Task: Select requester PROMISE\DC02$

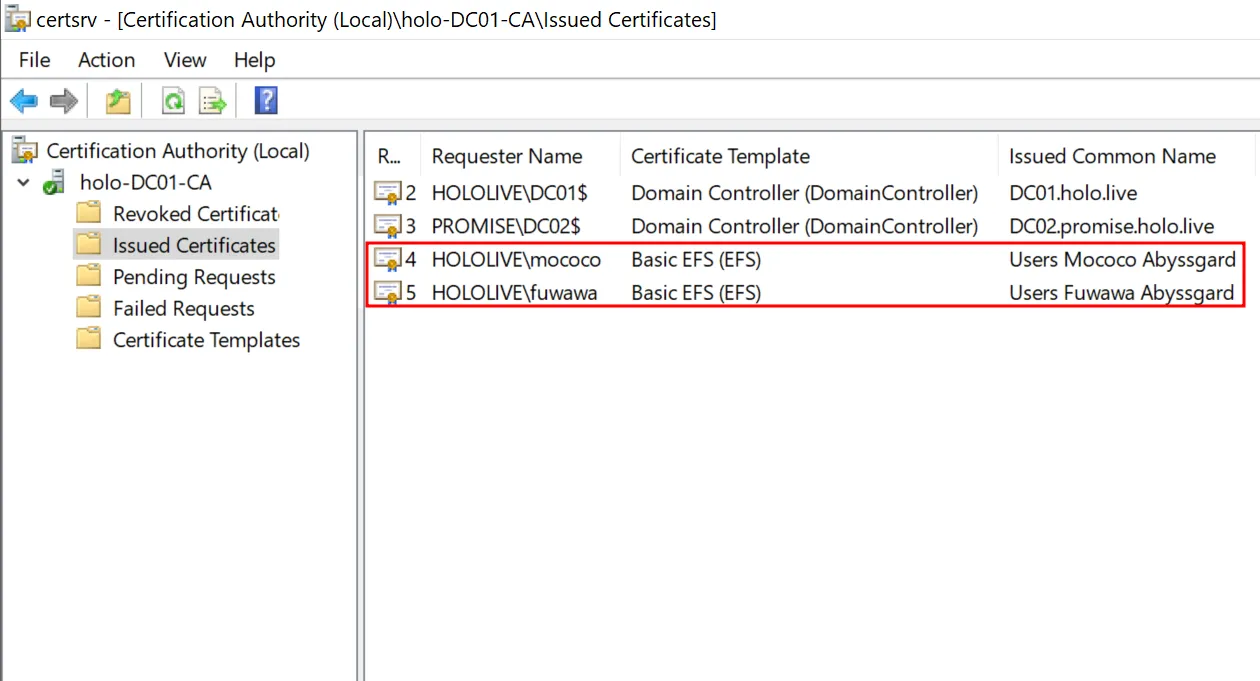Action: pyautogui.click(x=506, y=226)
